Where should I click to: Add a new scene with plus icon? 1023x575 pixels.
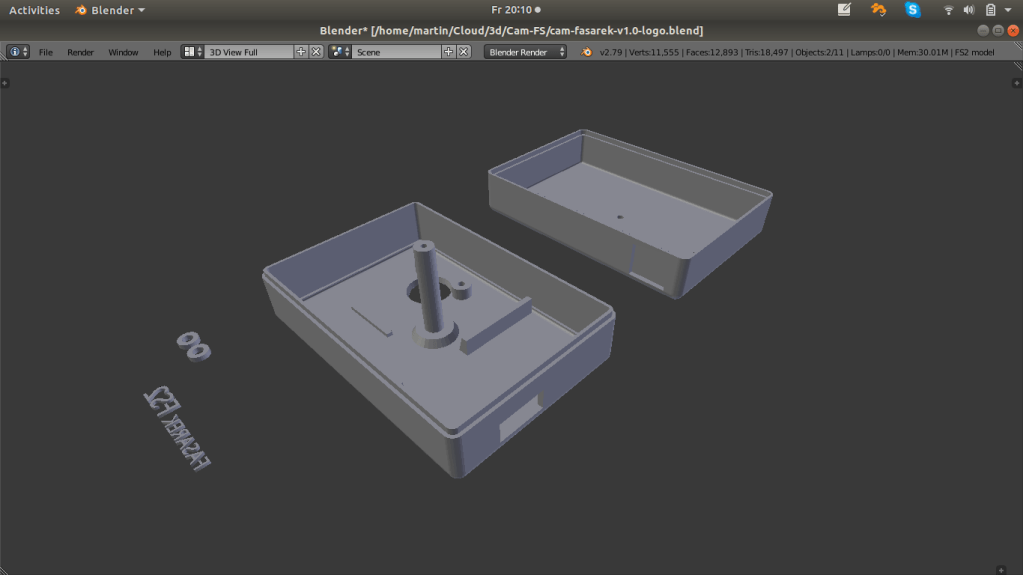click(x=449, y=52)
